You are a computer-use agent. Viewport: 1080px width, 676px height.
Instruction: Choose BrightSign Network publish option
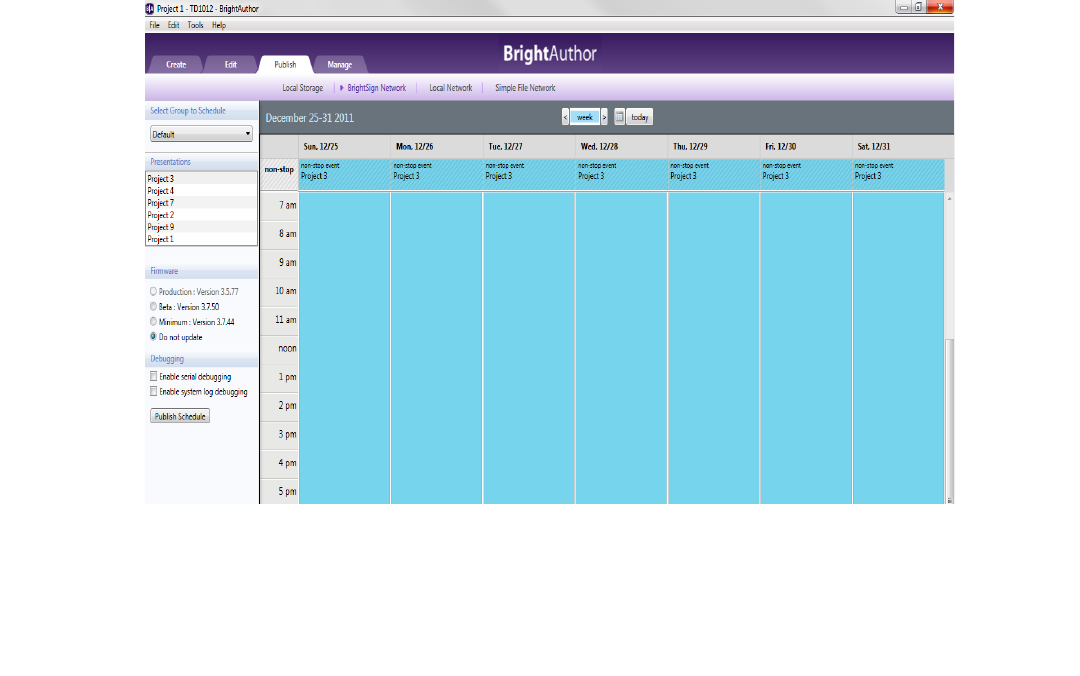[x=376, y=88]
